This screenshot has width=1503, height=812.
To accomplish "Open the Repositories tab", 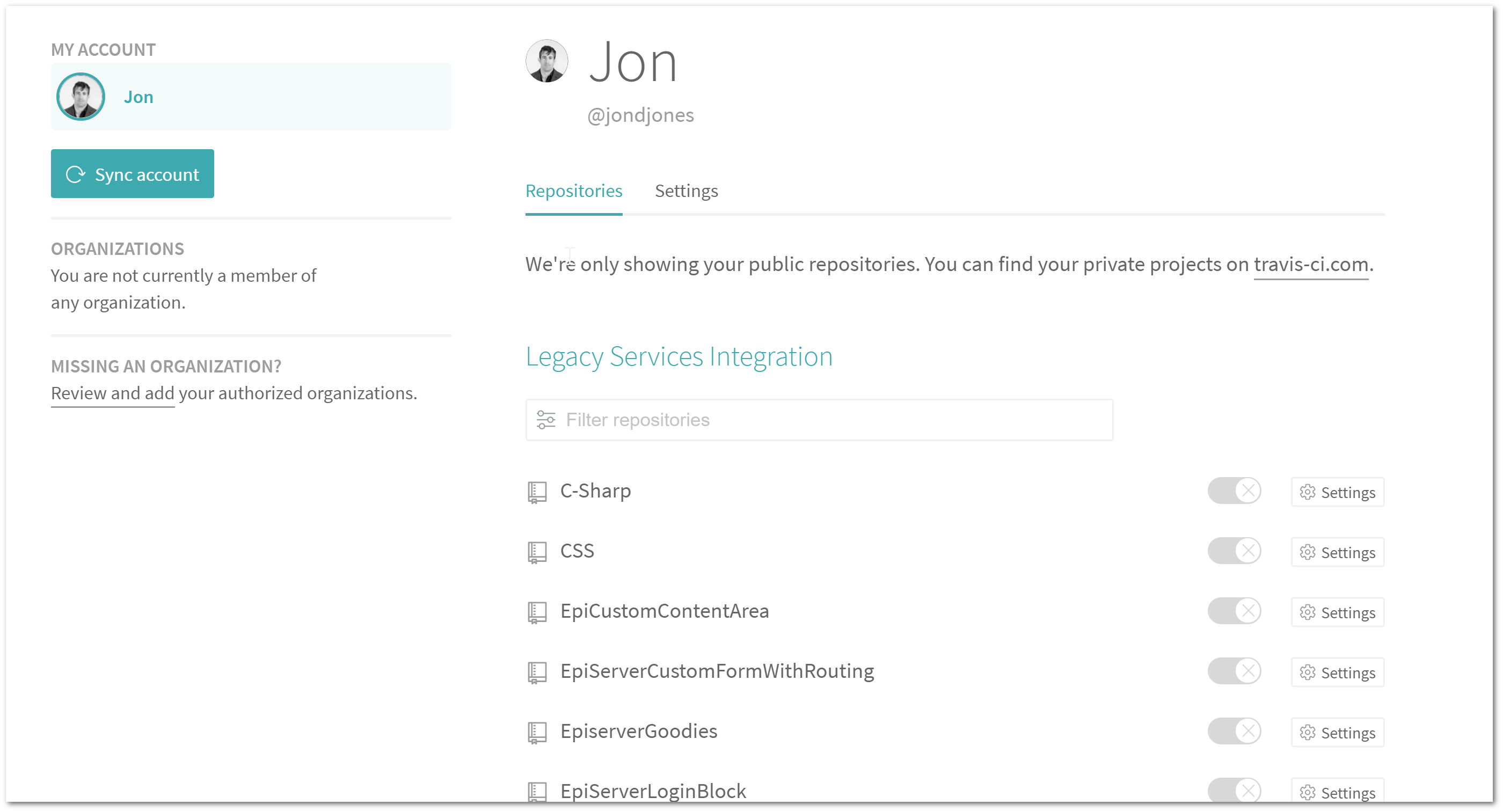I will (x=573, y=191).
